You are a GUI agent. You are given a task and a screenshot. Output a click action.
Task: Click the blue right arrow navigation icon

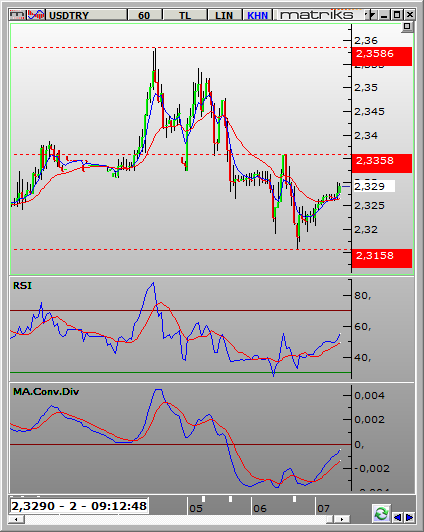(409, 517)
